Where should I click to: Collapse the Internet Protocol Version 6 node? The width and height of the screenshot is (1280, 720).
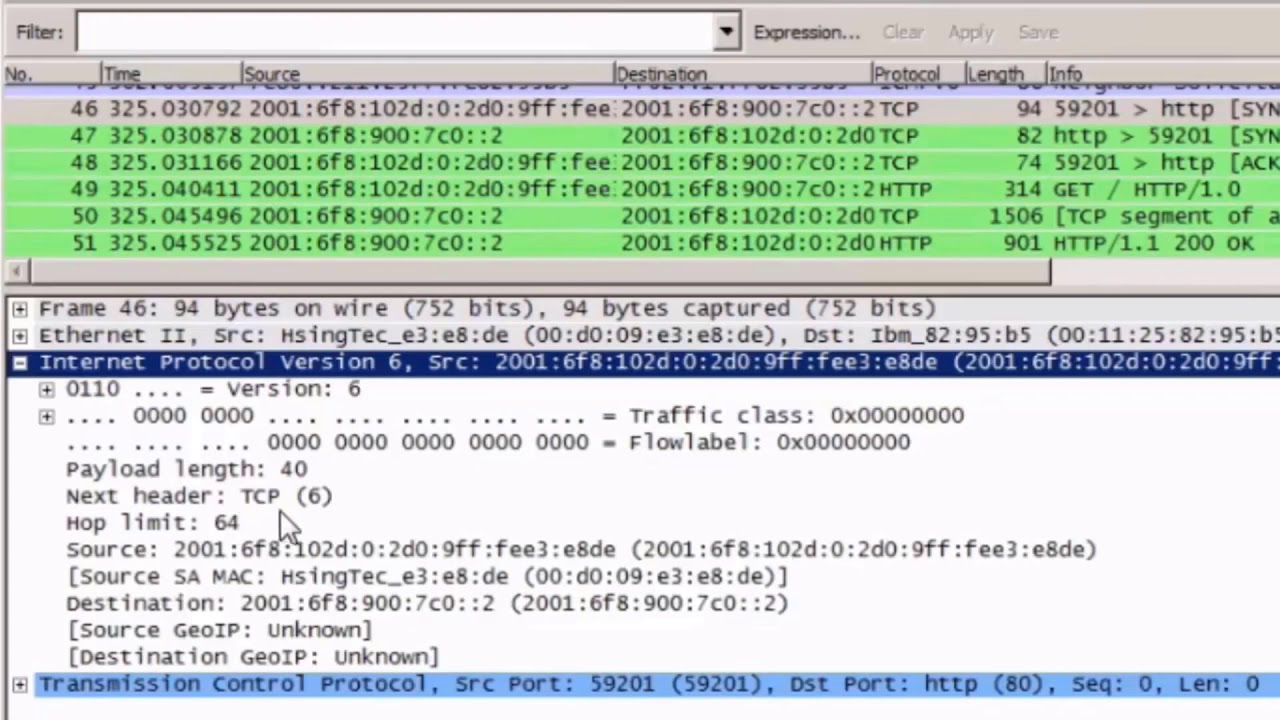click(x=19, y=363)
